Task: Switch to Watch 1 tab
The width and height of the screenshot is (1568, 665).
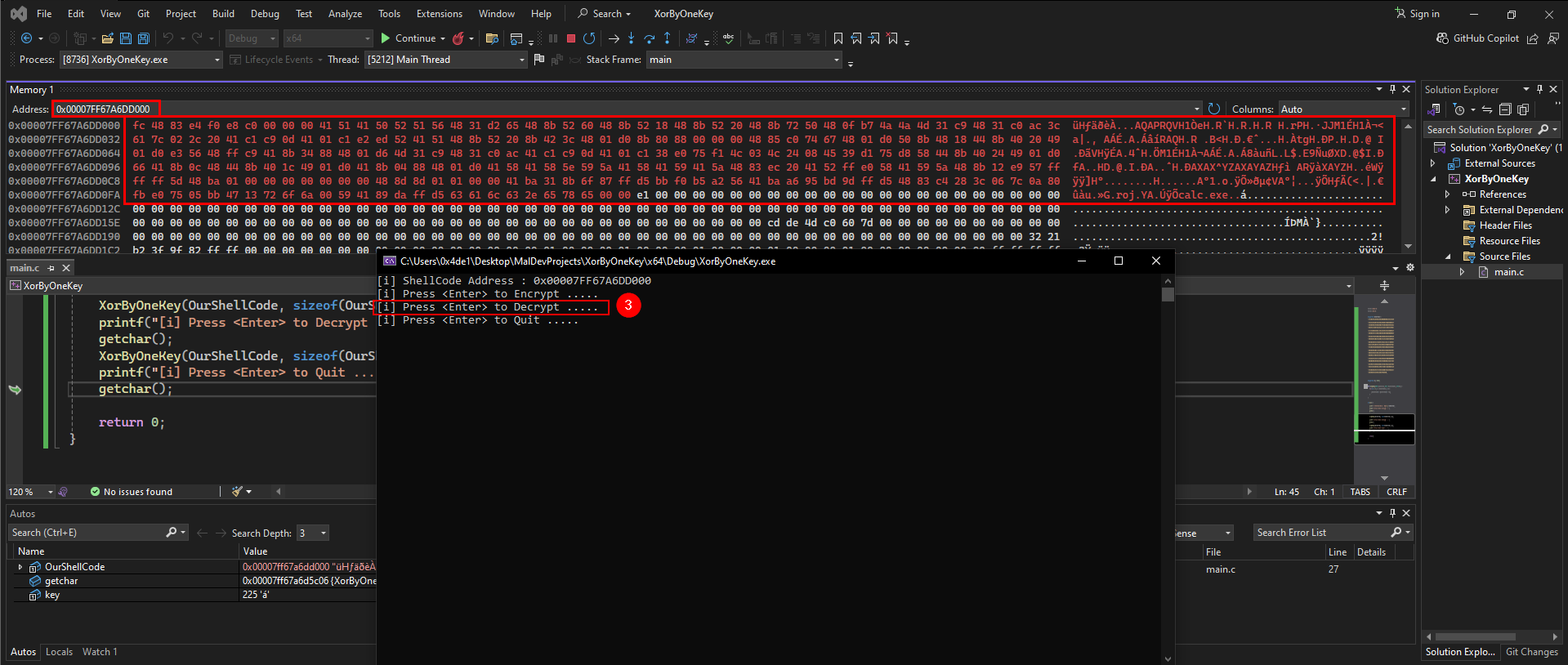Action: coord(100,652)
